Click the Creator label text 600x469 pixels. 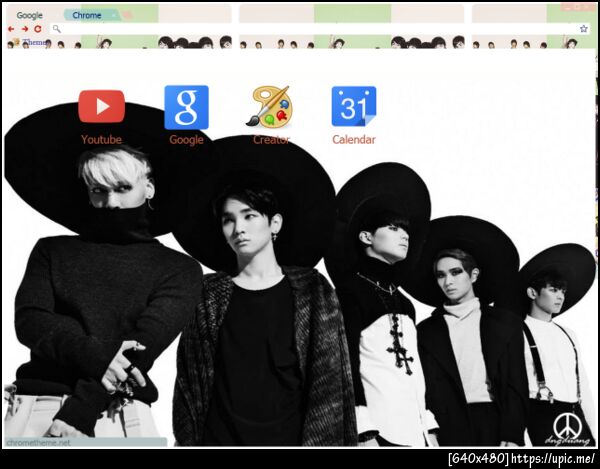click(x=271, y=140)
